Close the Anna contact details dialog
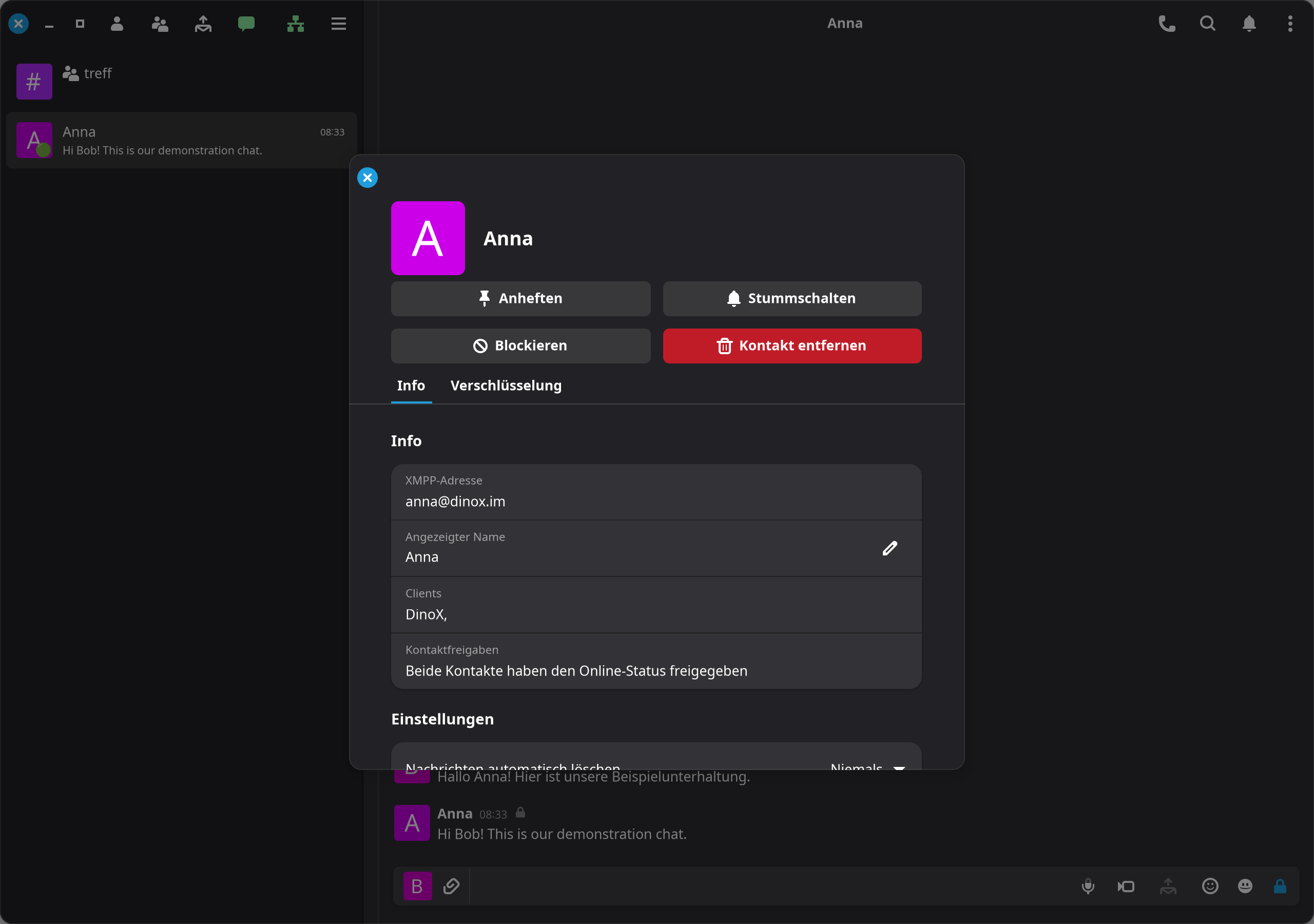 click(368, 178)
